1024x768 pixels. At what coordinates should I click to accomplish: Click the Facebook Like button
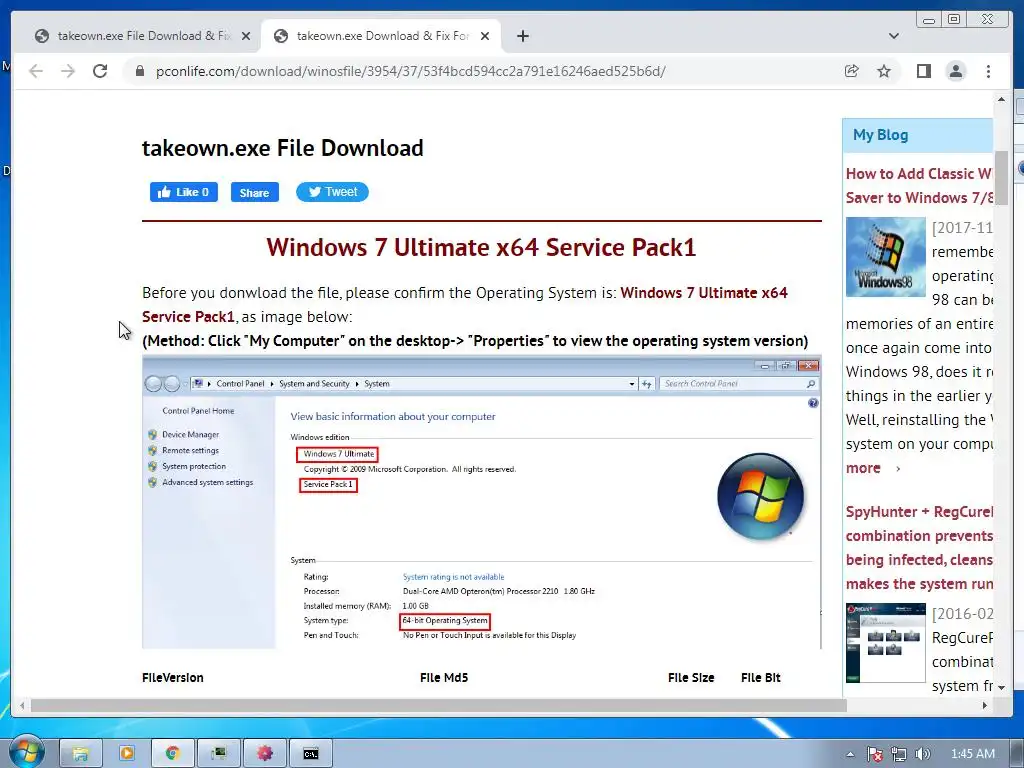[x=184, y=192]
